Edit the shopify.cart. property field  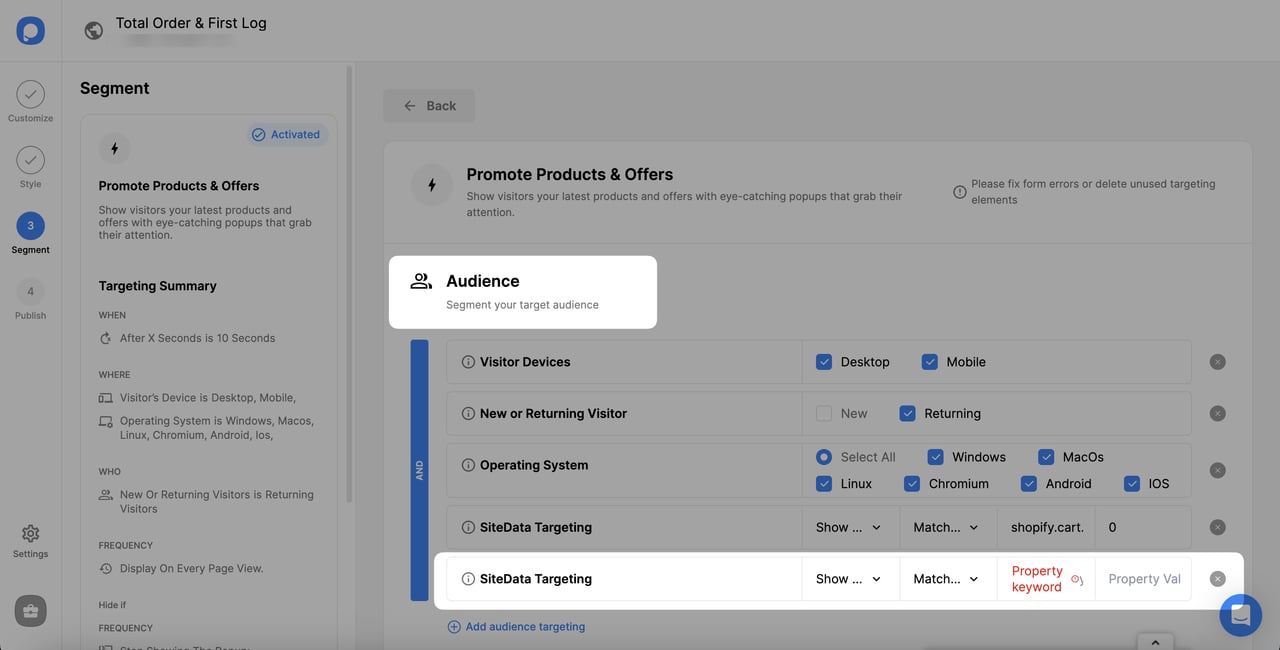point(1046,527)
